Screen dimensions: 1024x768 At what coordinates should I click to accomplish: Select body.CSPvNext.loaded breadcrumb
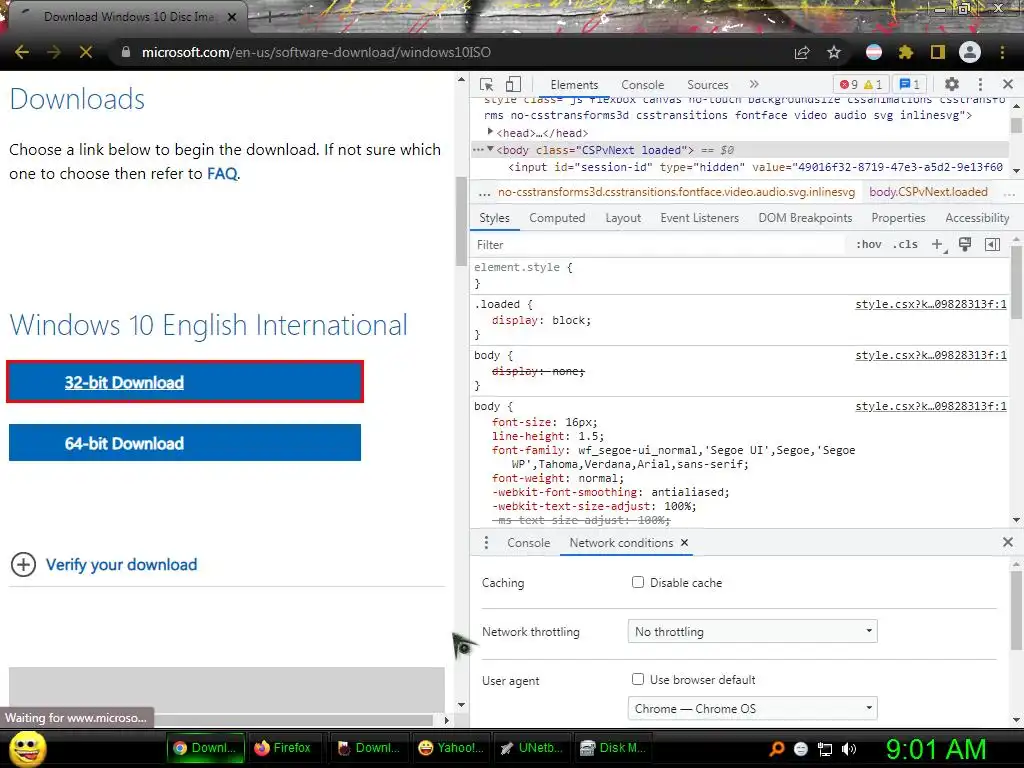click(928, 192)
